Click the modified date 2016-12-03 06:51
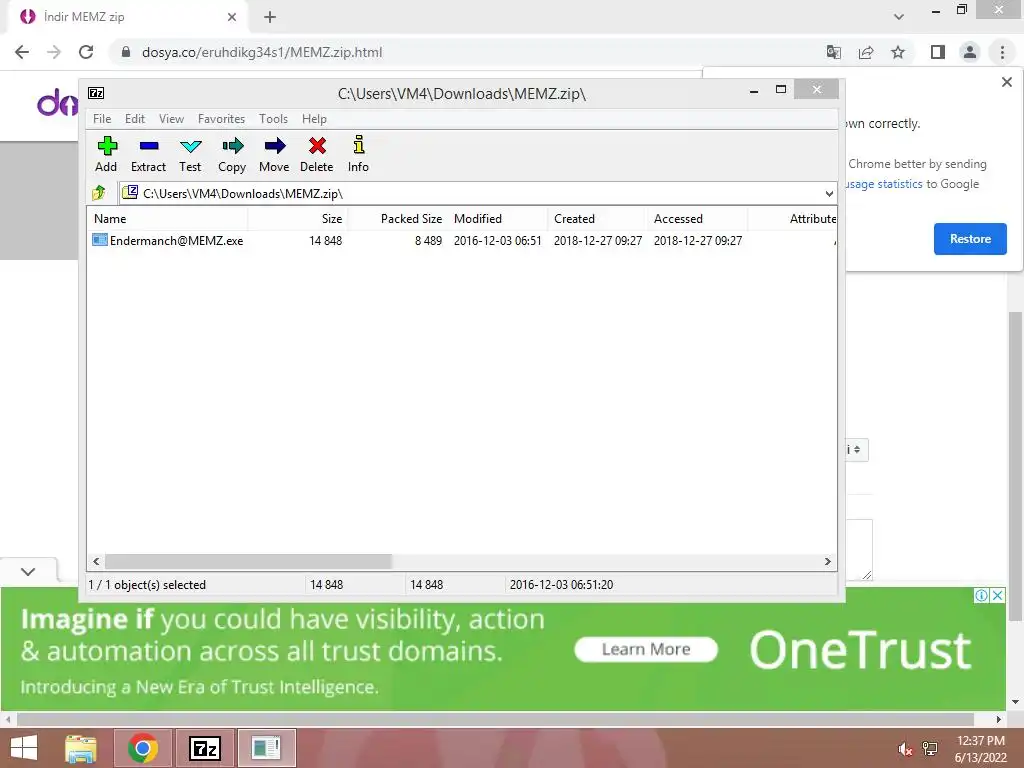1024x768 pixels. pyautogui.click(x=498, y=240)
